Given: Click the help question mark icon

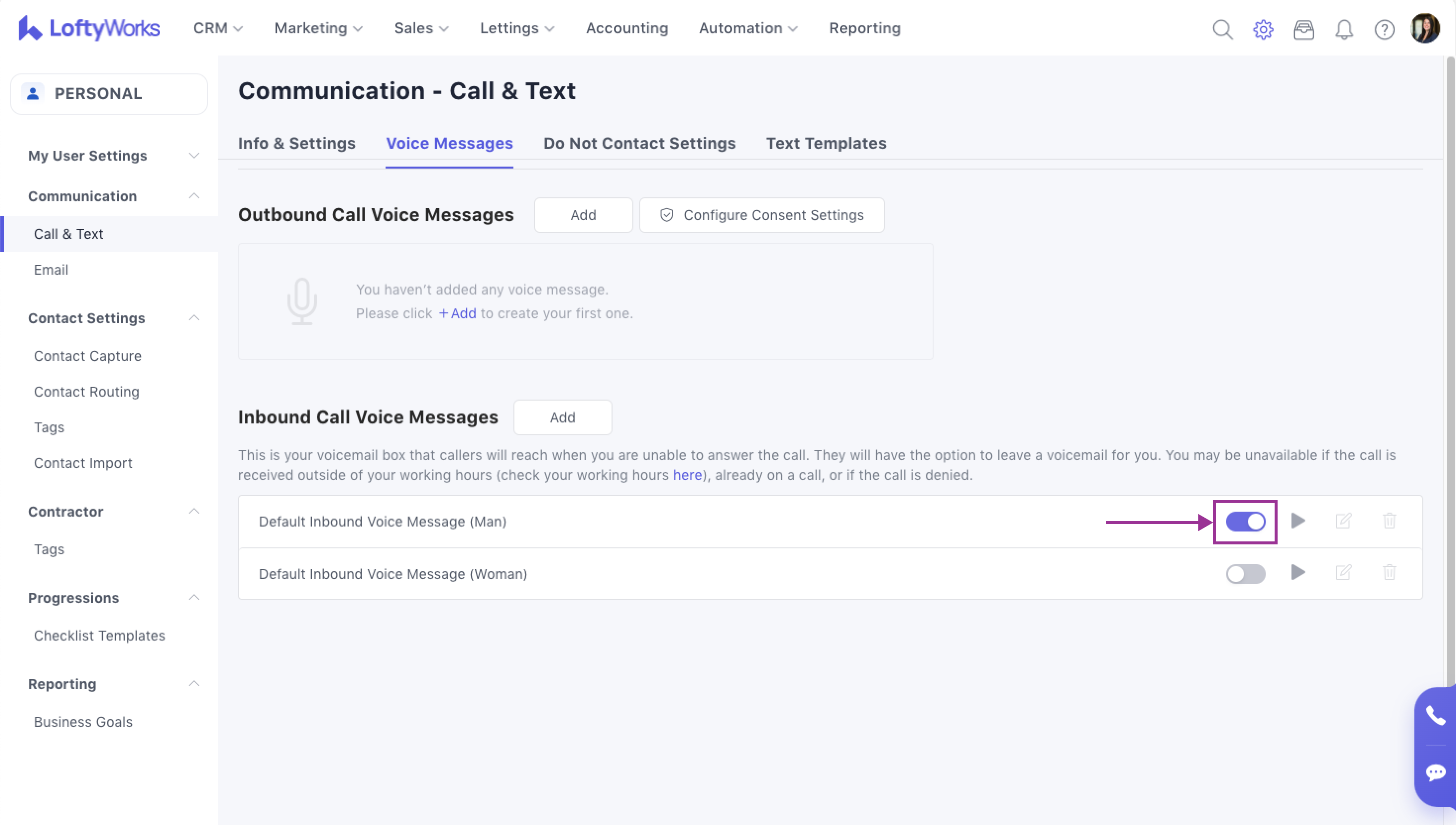Looking at the screenshot, I should coord(1384,29).
